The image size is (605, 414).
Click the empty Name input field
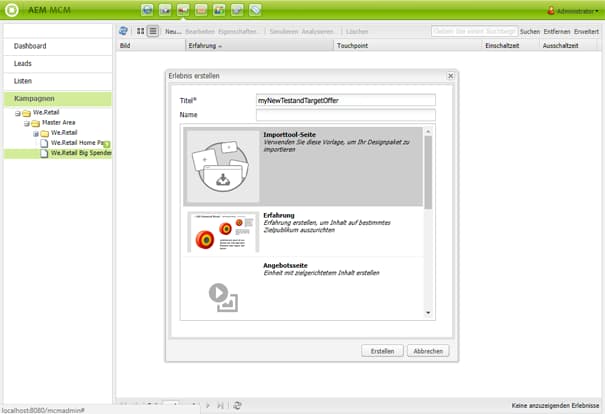pos(346,115)
